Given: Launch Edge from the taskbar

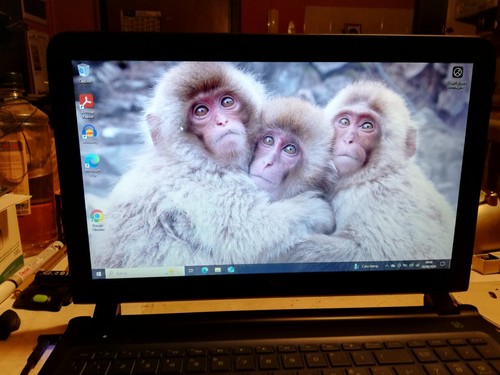Looking at the screenshot, I should tap(205, 270).
